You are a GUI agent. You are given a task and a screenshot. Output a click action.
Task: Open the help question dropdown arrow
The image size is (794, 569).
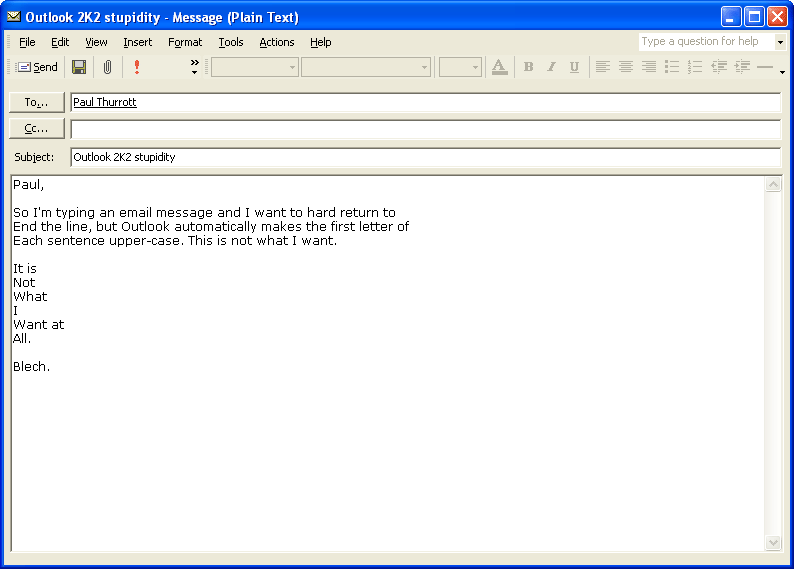(x=780, y=42)
